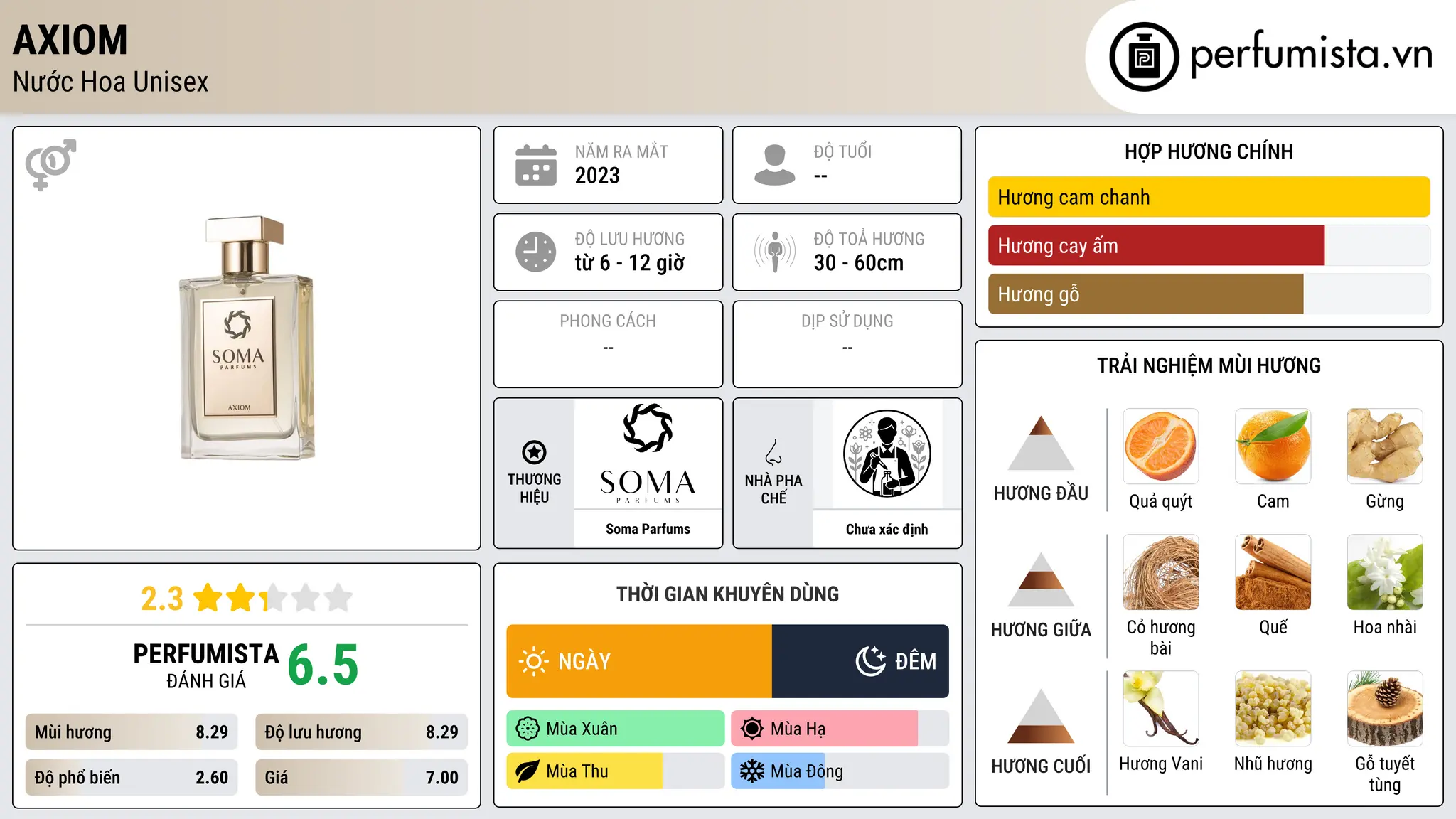
Task: Click the unisex gender symbol icon
Action: pyautogui.click(x=50, y=165)
